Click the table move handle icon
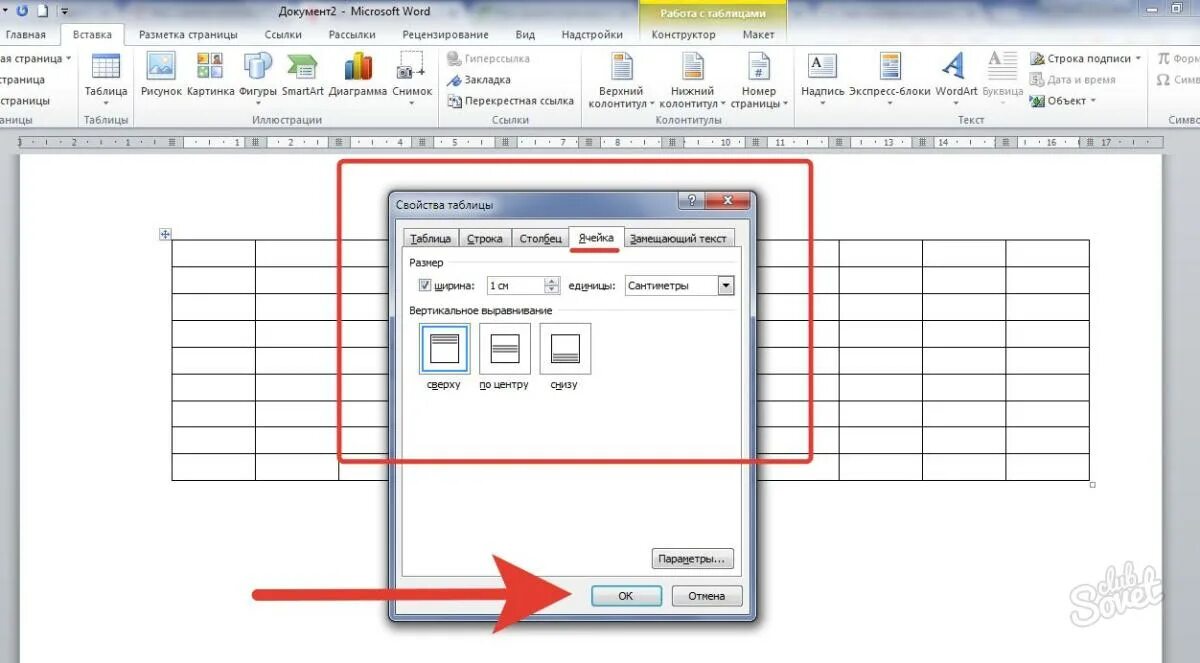The height and width of the screenshot is (663, 1200). tap(166, 234)
